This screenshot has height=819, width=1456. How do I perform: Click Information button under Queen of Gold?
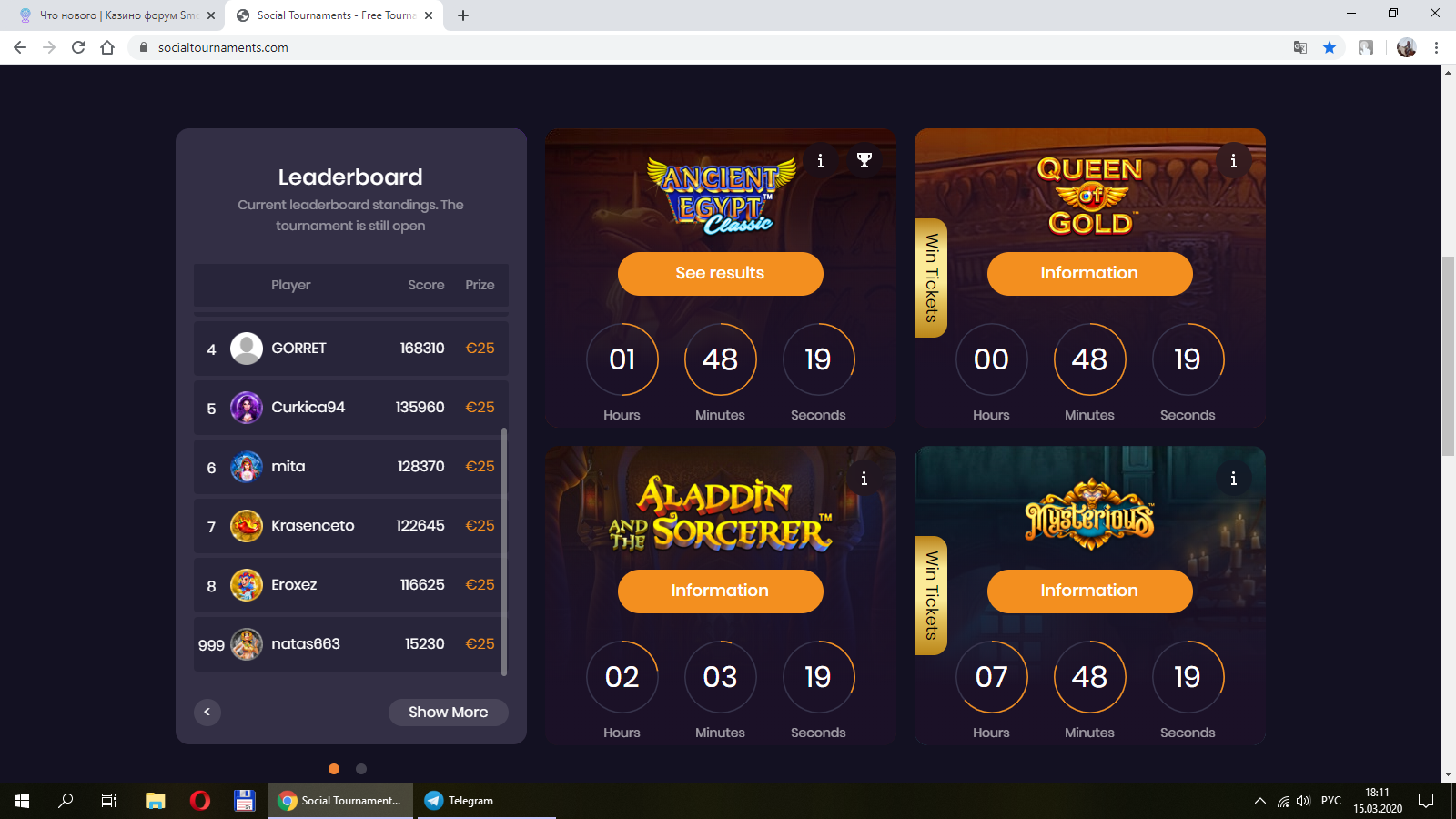click(1089, 273)
